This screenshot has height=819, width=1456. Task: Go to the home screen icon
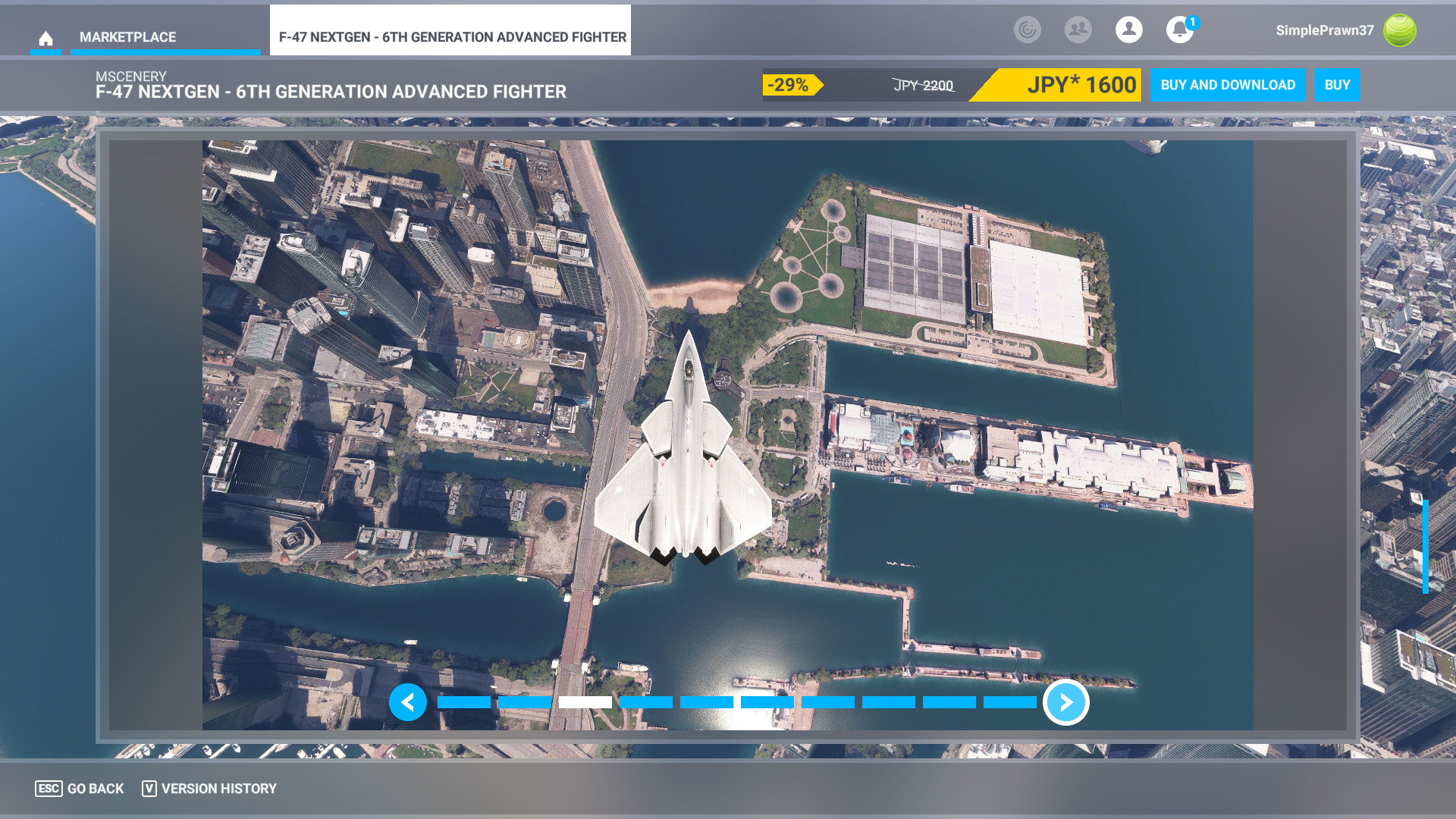coord(45,38)
